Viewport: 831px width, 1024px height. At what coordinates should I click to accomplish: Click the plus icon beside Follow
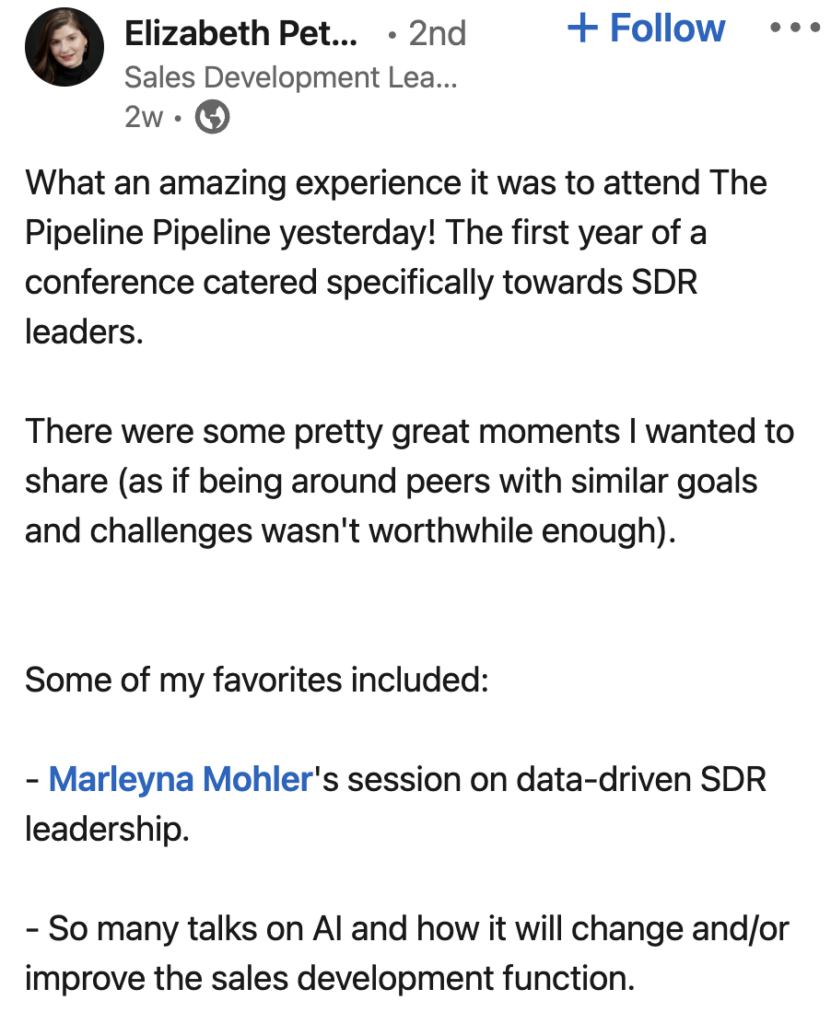click(582, 29)
